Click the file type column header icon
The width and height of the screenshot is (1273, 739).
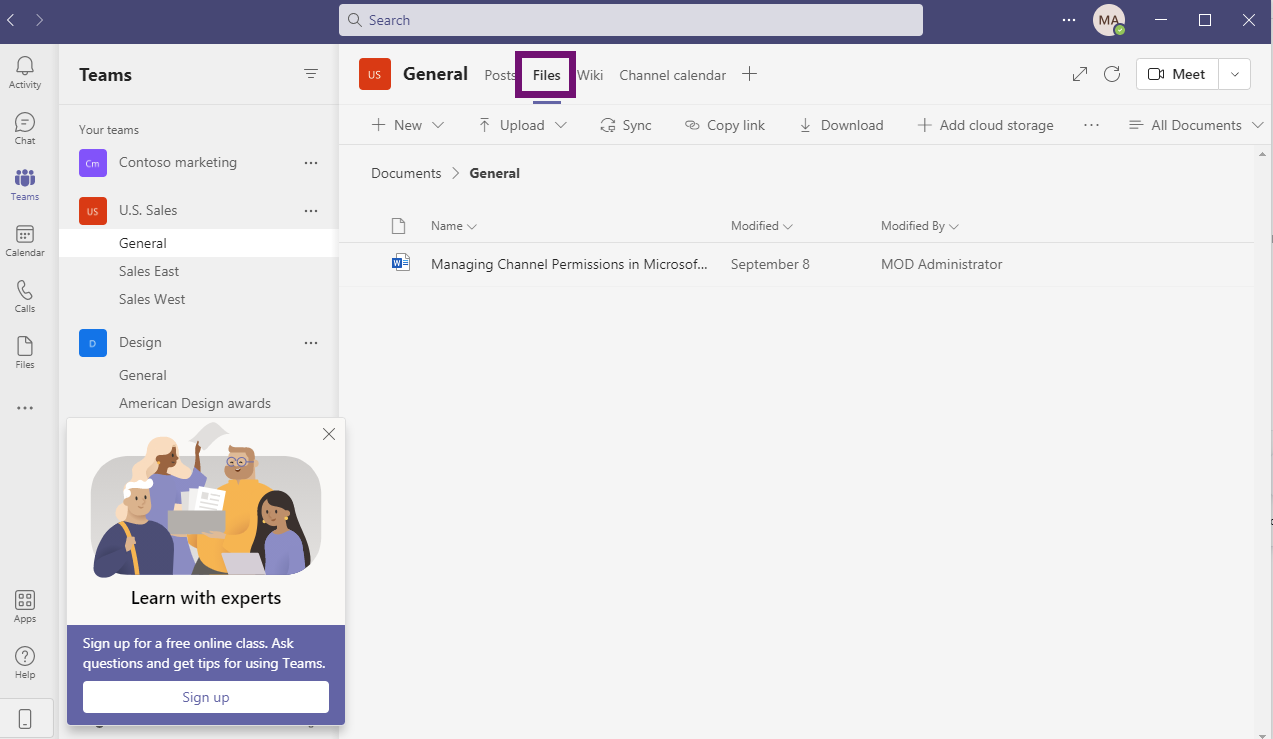click(x=399, y=226)
